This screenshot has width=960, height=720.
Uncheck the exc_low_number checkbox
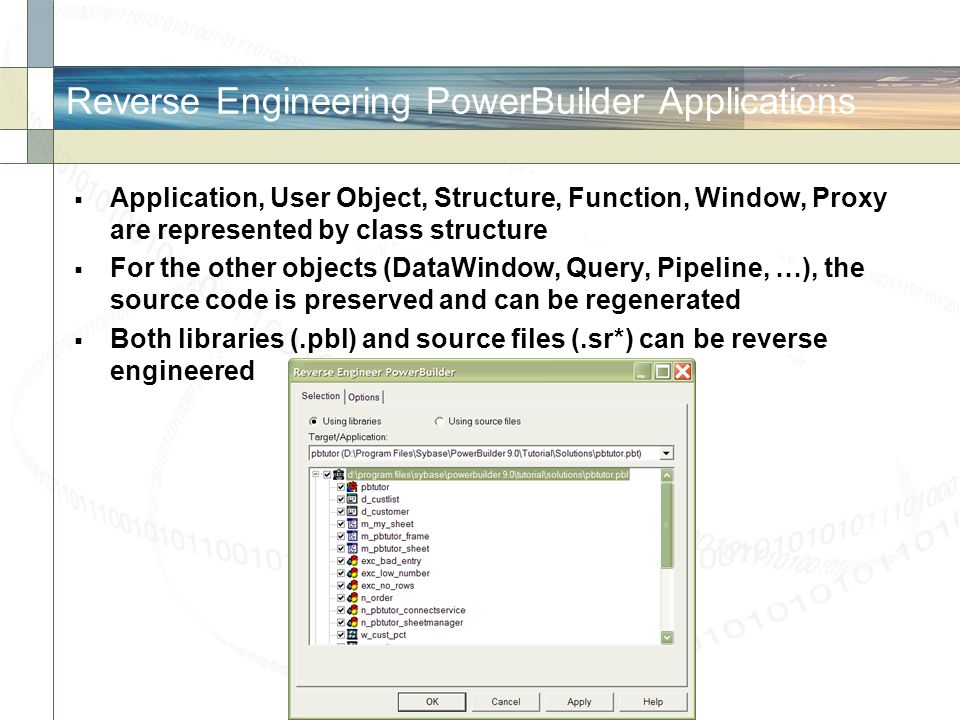point(341,573)
